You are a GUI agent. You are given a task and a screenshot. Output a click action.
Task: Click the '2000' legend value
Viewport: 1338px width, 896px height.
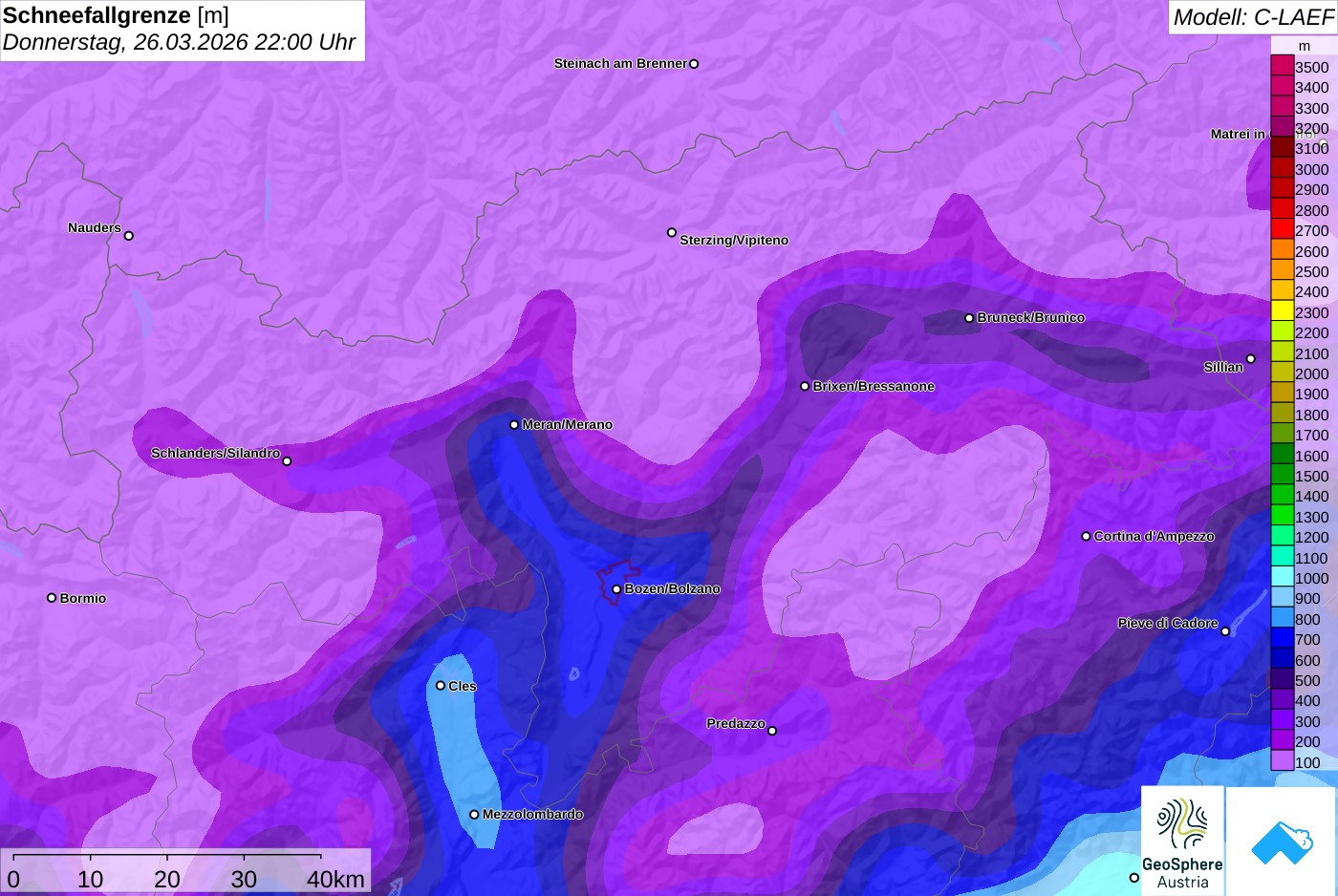[1311, 373]
